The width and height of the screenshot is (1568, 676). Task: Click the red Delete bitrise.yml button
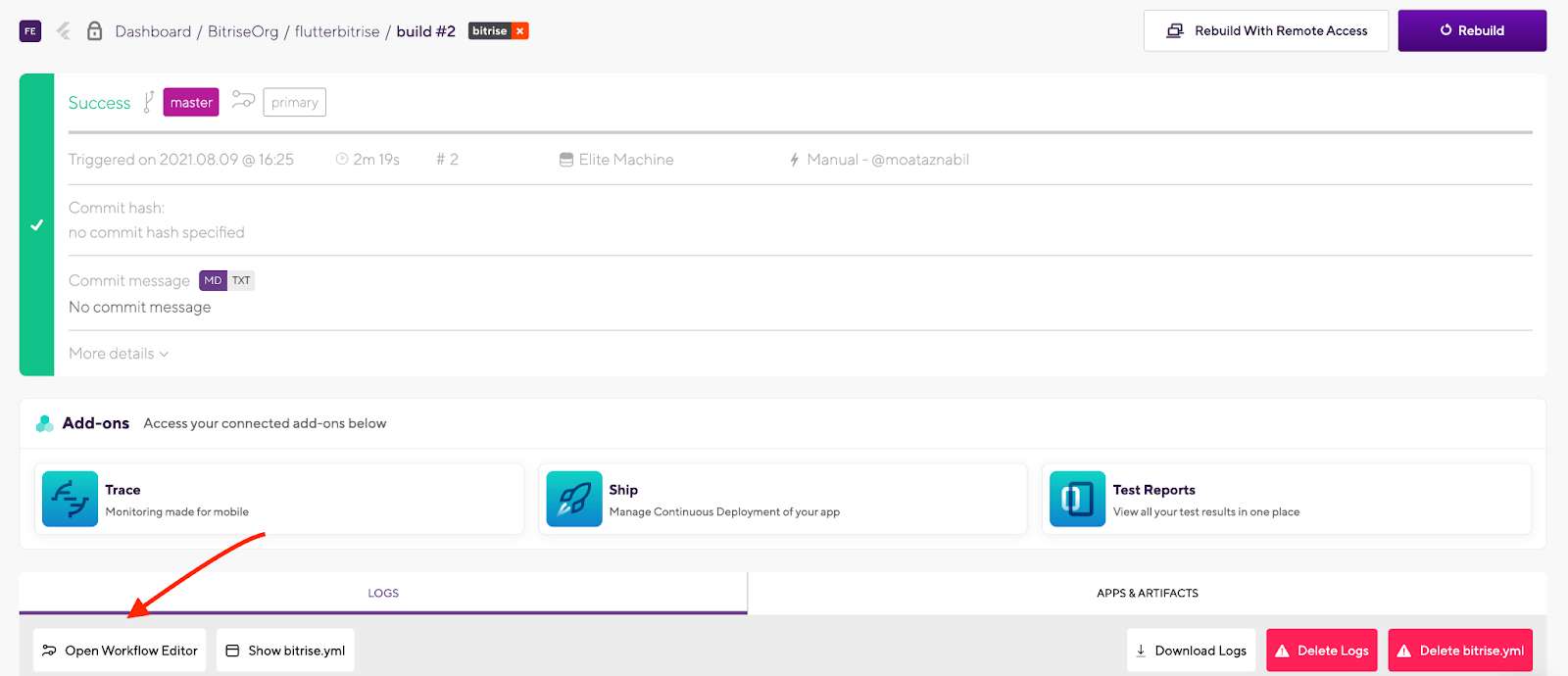(x=1460, y=651)
